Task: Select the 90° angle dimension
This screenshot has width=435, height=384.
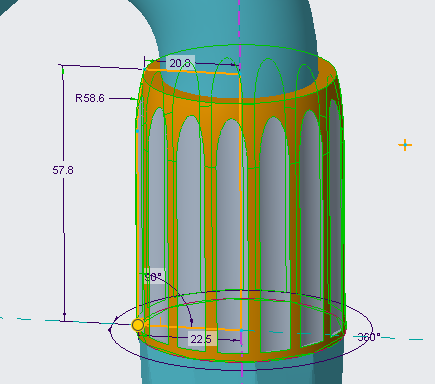Action: (153, 277)
